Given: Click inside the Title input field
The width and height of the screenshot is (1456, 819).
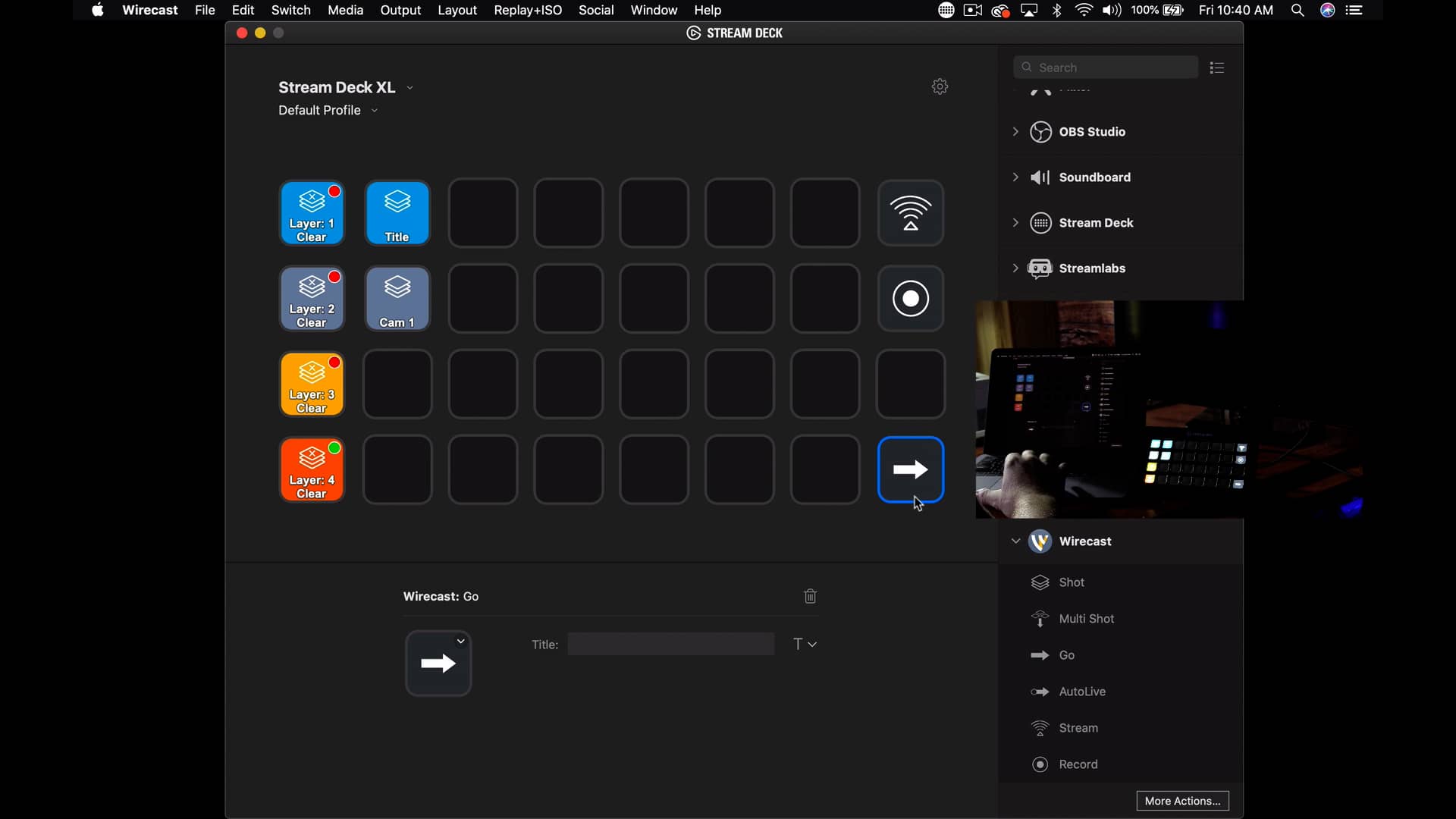Looking at the screenshot, I should tap(670, 644).
